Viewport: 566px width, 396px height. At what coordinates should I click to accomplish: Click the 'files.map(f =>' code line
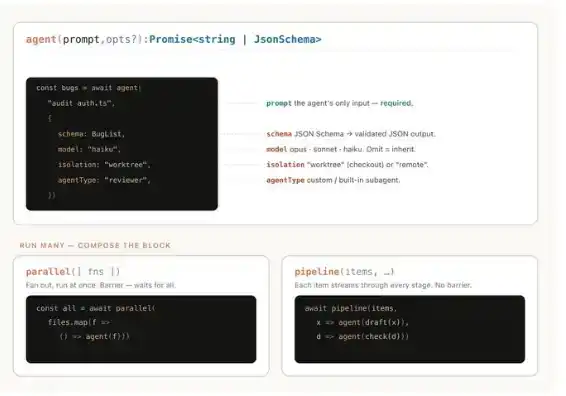(79, 322)
